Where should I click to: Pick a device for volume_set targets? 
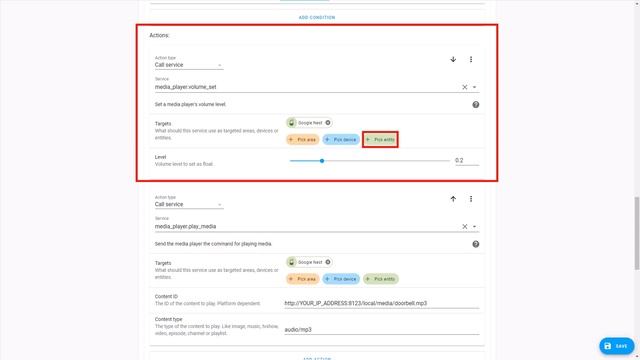[x=341, y=140]
